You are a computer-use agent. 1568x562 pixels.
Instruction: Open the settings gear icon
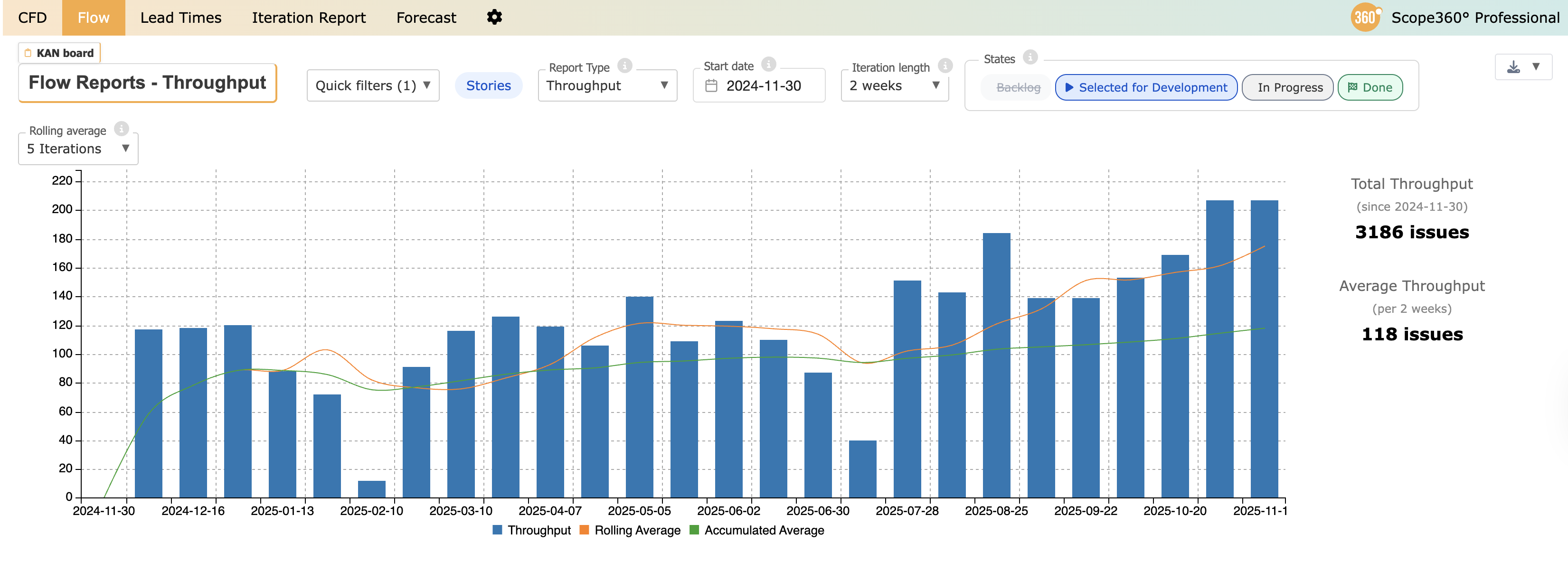click(x=494, y=17)
